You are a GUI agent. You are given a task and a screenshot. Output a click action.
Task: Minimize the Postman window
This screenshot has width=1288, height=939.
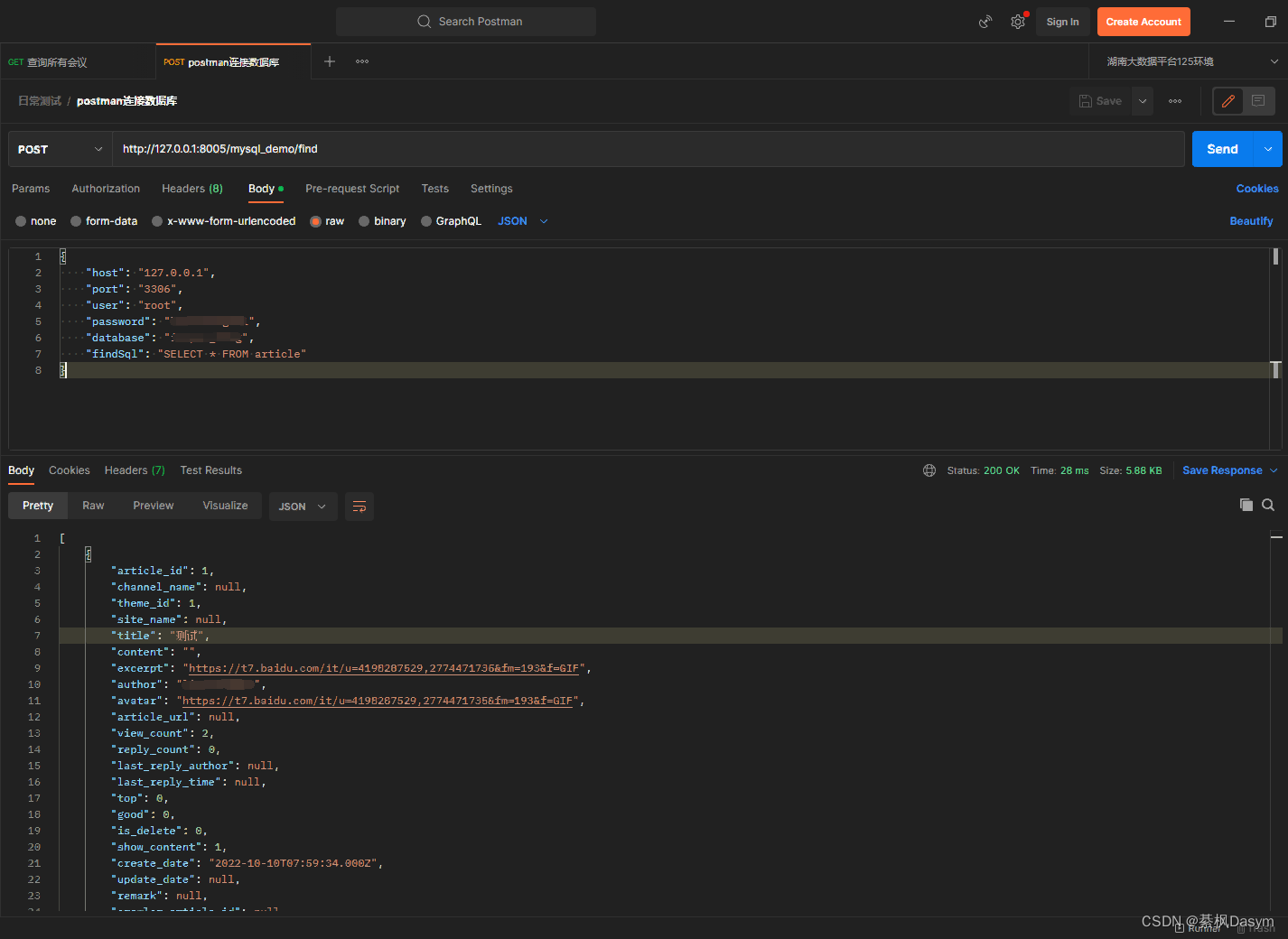coord(1229,22)
